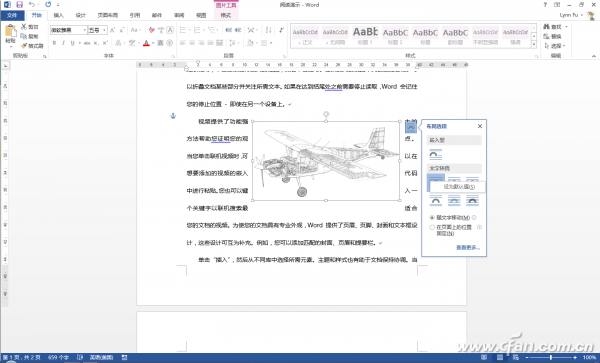
Task: Click layout options button beside picture
Action: click(x=411, y=127)
